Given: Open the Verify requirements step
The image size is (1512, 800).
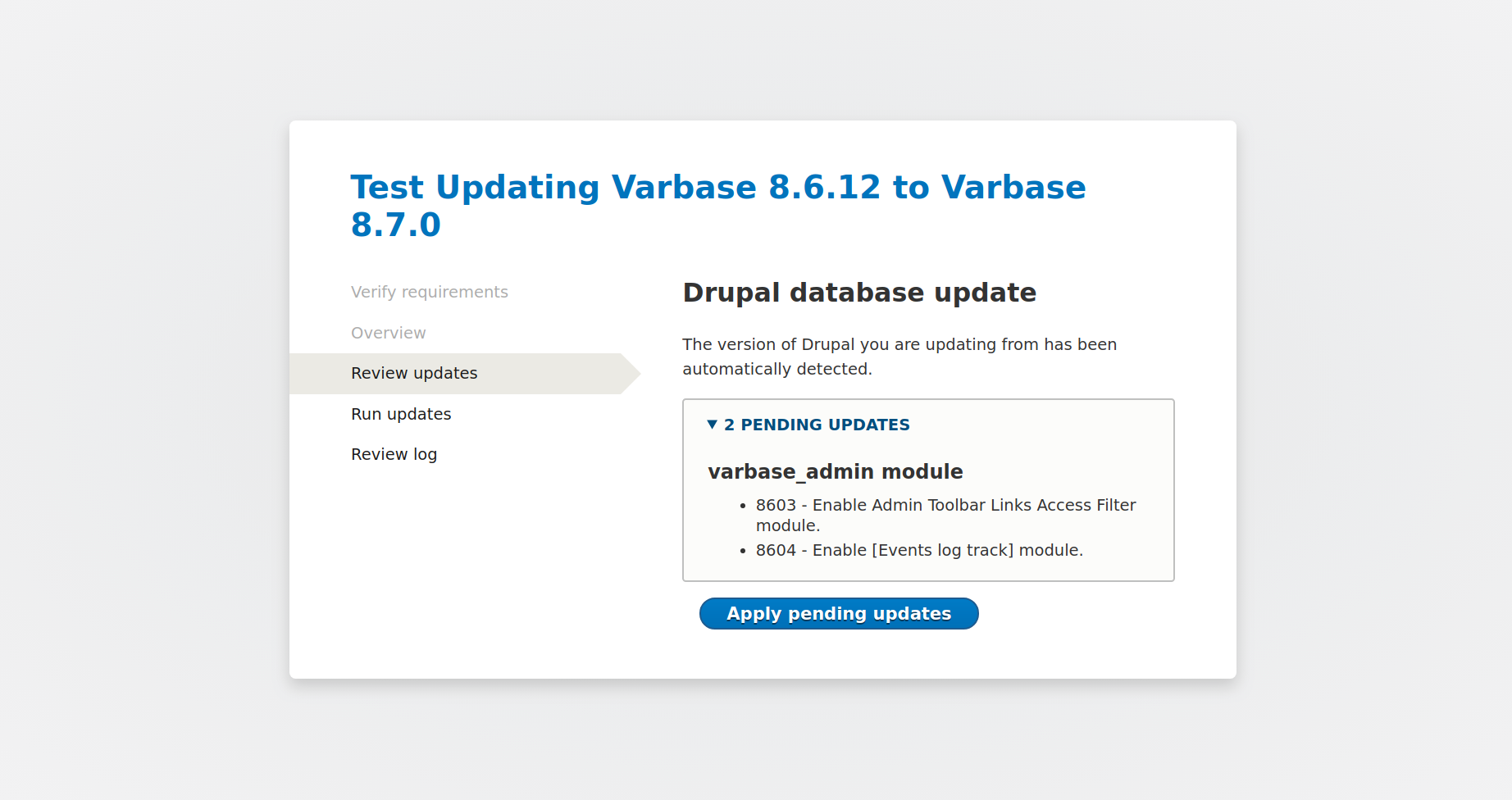Looking at the screenshot, I should point(430,292).
